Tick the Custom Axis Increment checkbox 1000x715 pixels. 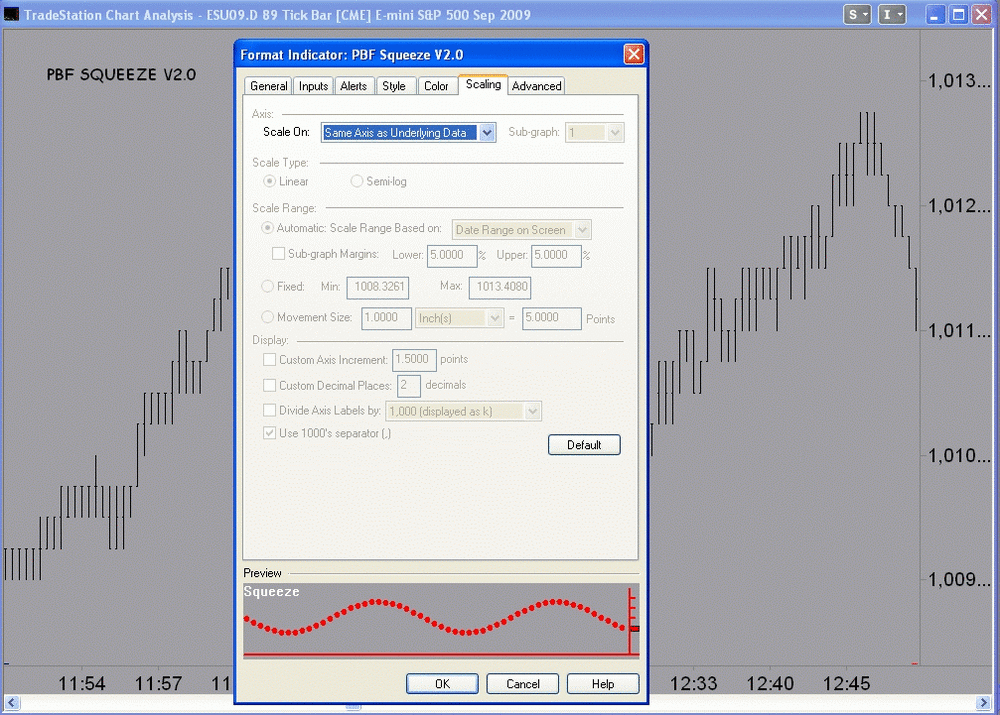click(270, 360)
